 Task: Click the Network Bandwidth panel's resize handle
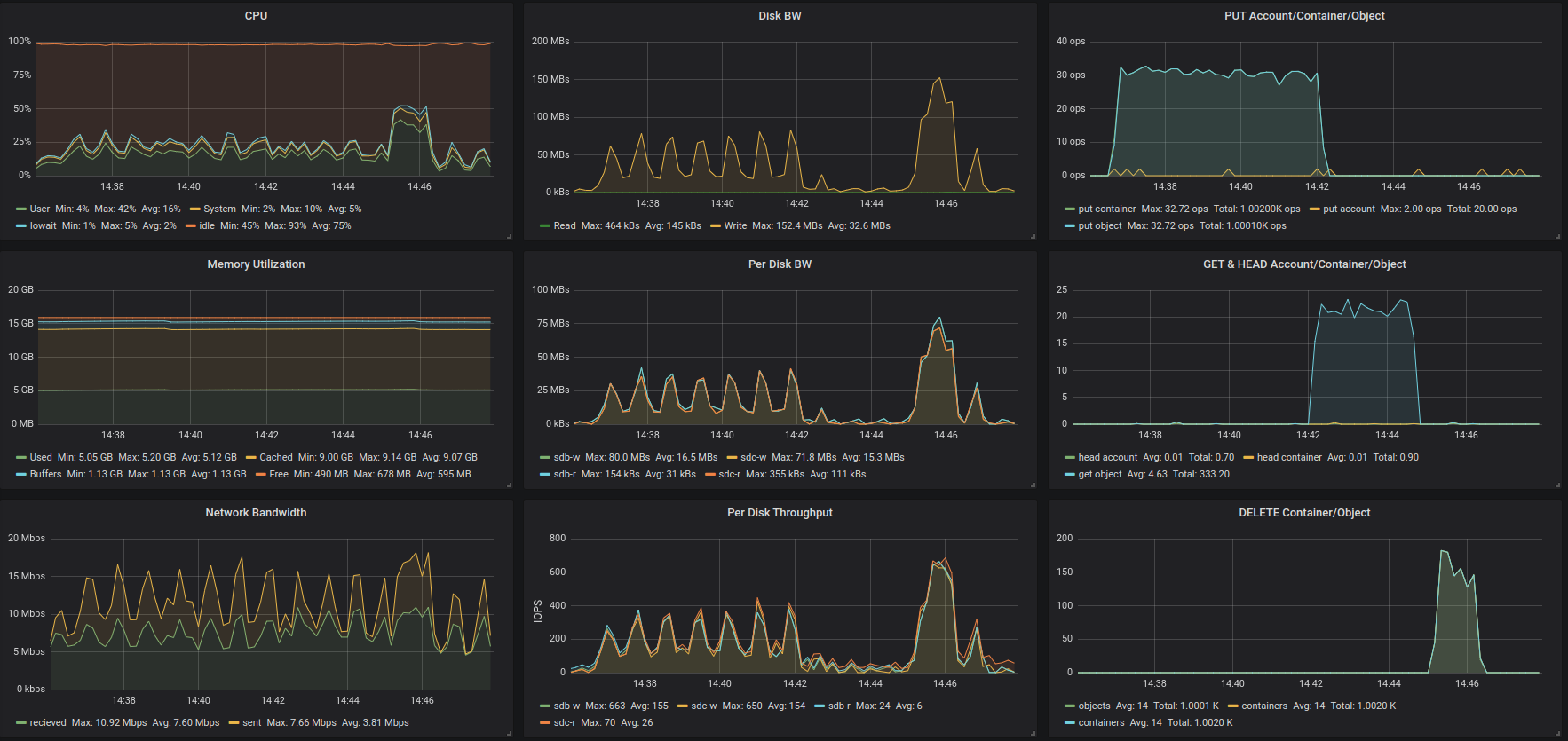pos(509,734)
